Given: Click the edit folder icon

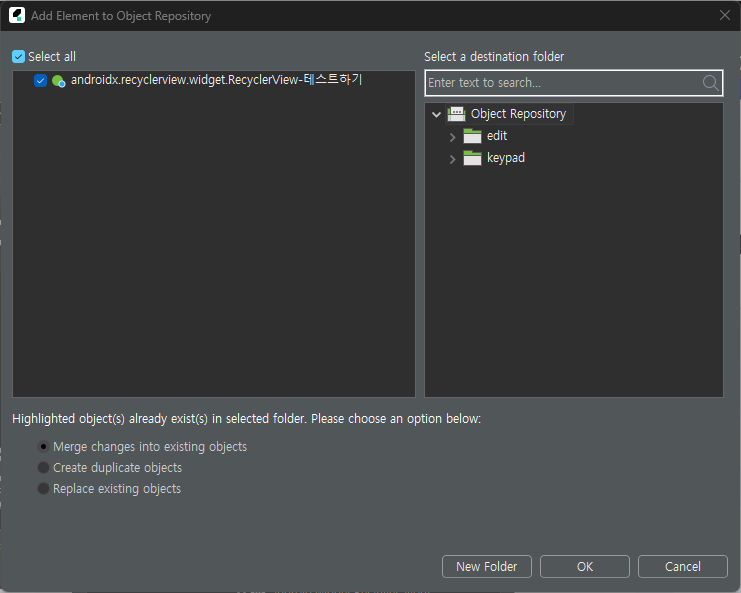Looking at the screenshot, I should [x=472, y=136].
